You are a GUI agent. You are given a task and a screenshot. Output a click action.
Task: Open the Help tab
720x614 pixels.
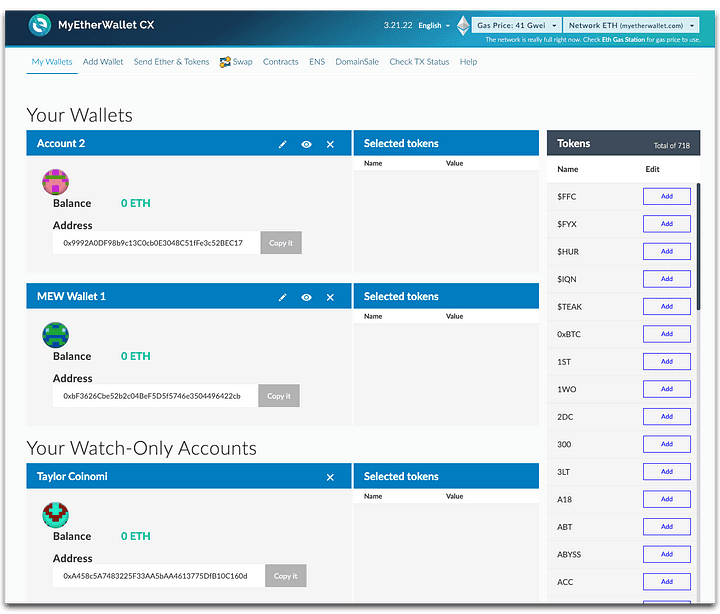pos(468,62)
